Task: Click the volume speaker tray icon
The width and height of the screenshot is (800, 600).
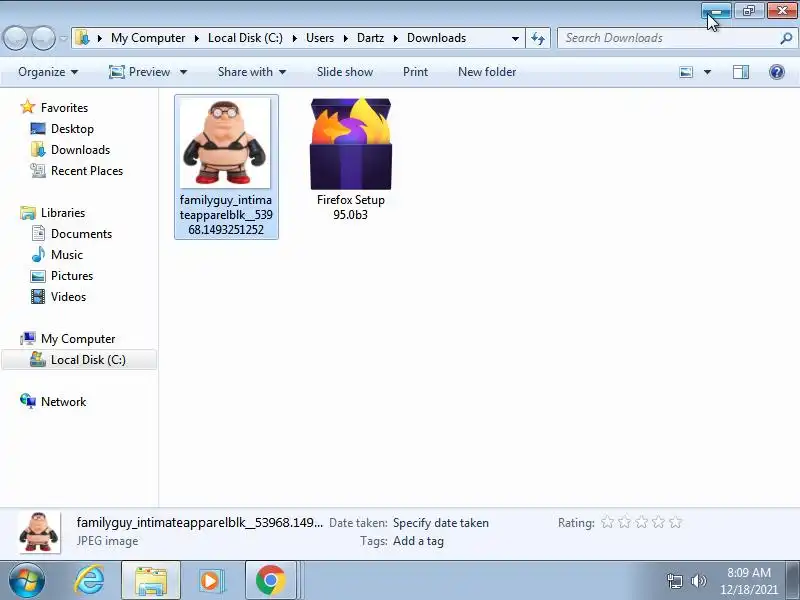Action: click(x=698, y=581)
